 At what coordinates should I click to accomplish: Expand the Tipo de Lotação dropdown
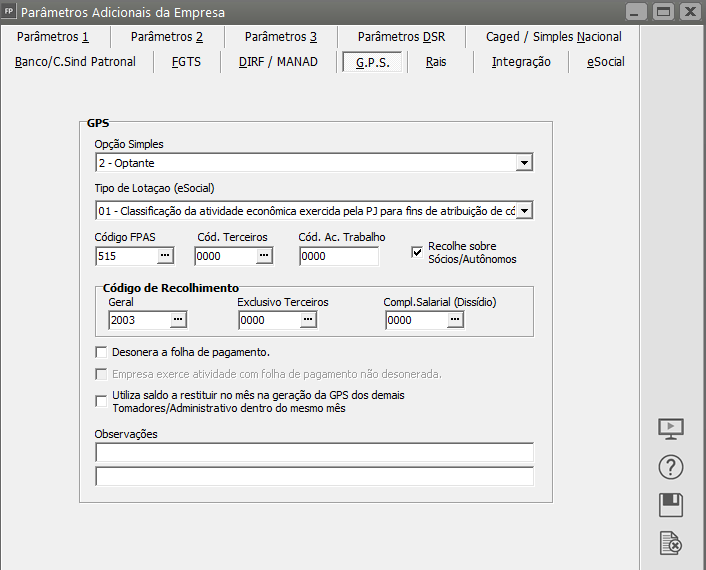point(524,210)
